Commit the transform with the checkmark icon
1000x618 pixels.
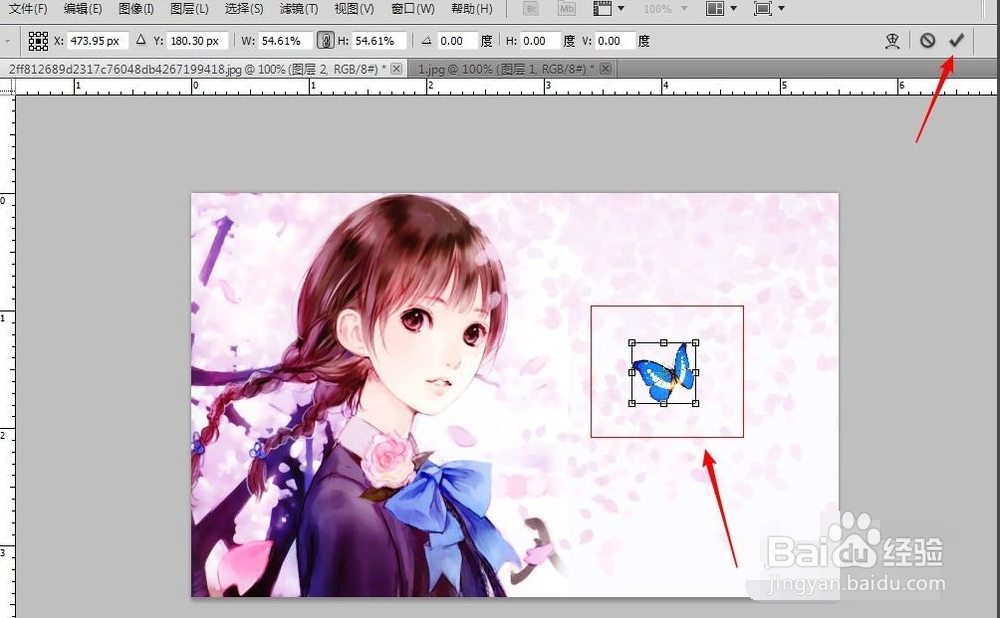(x=955, y=41)
